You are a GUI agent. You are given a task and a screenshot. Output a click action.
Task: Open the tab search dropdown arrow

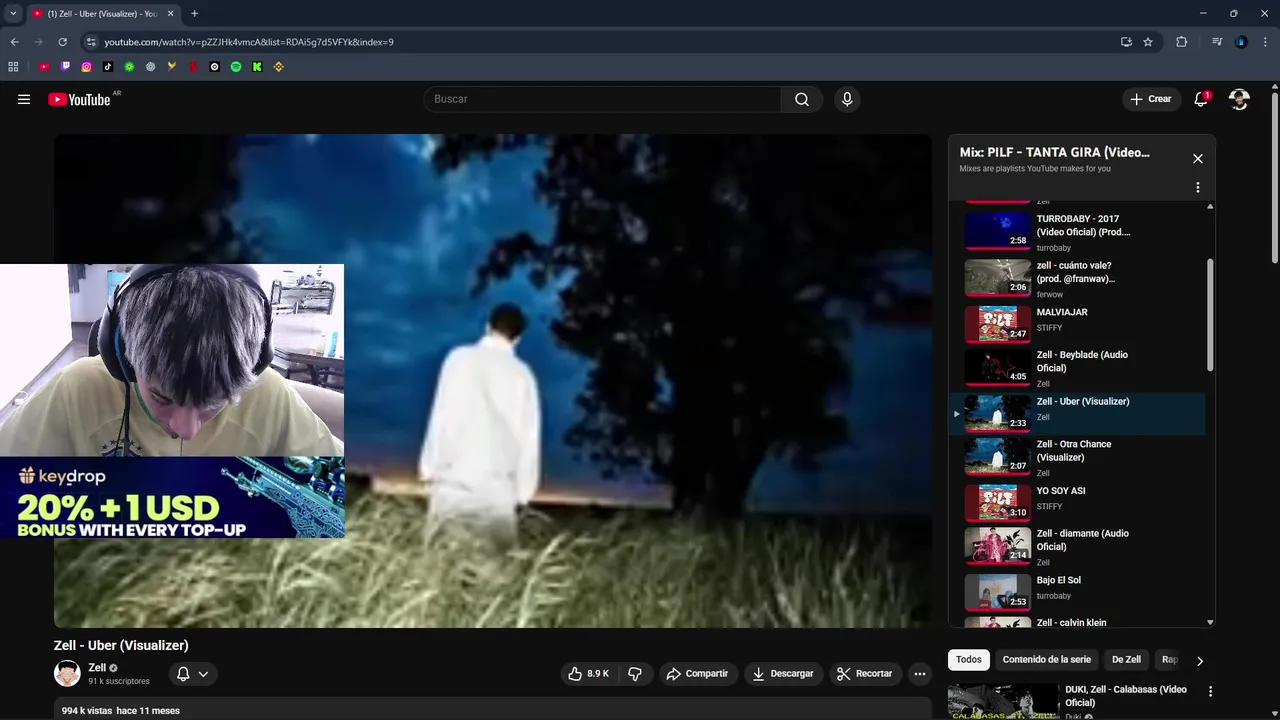click(13, 13)
